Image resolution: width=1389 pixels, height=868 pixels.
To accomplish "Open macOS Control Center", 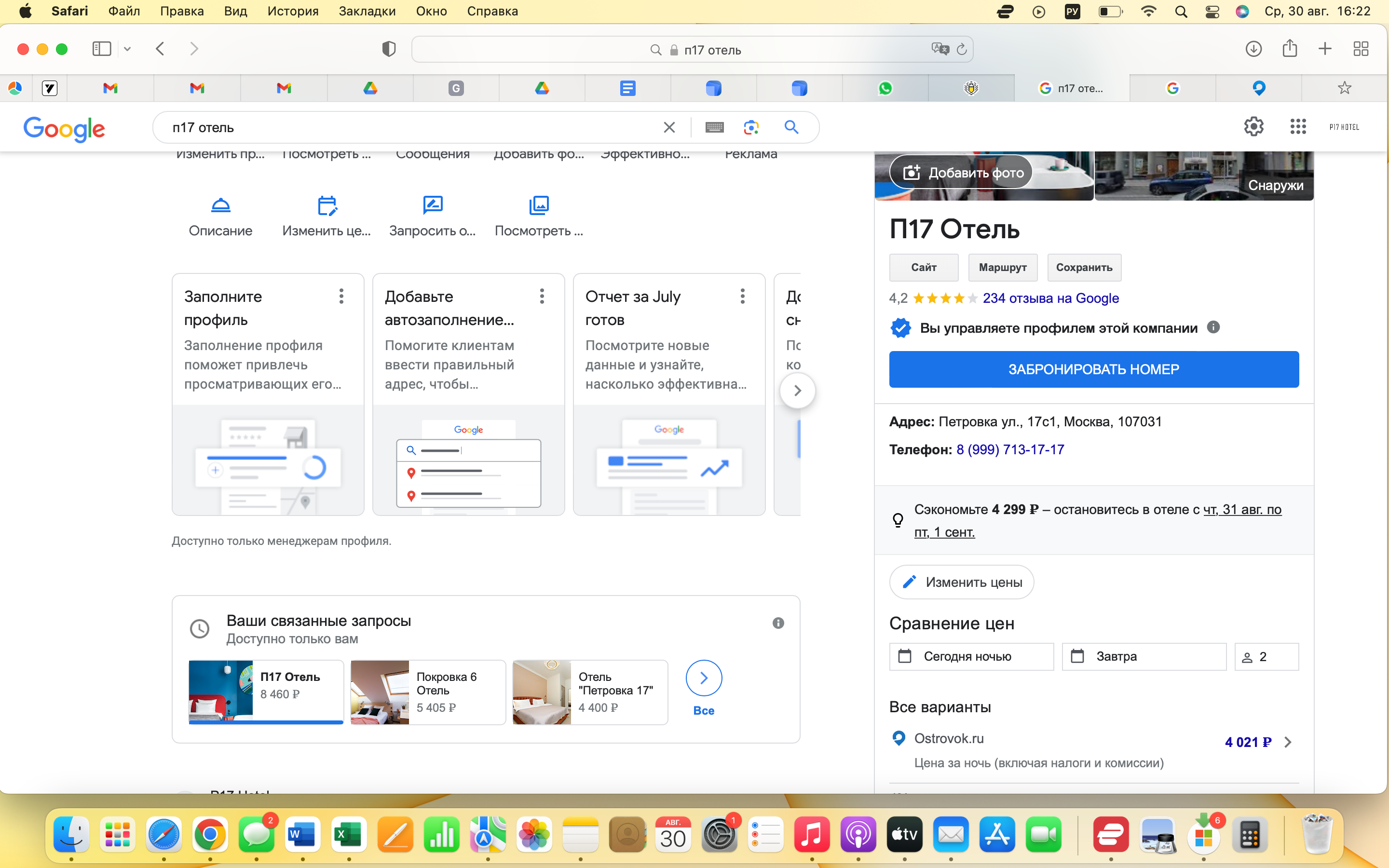I will pos(1212,12).
